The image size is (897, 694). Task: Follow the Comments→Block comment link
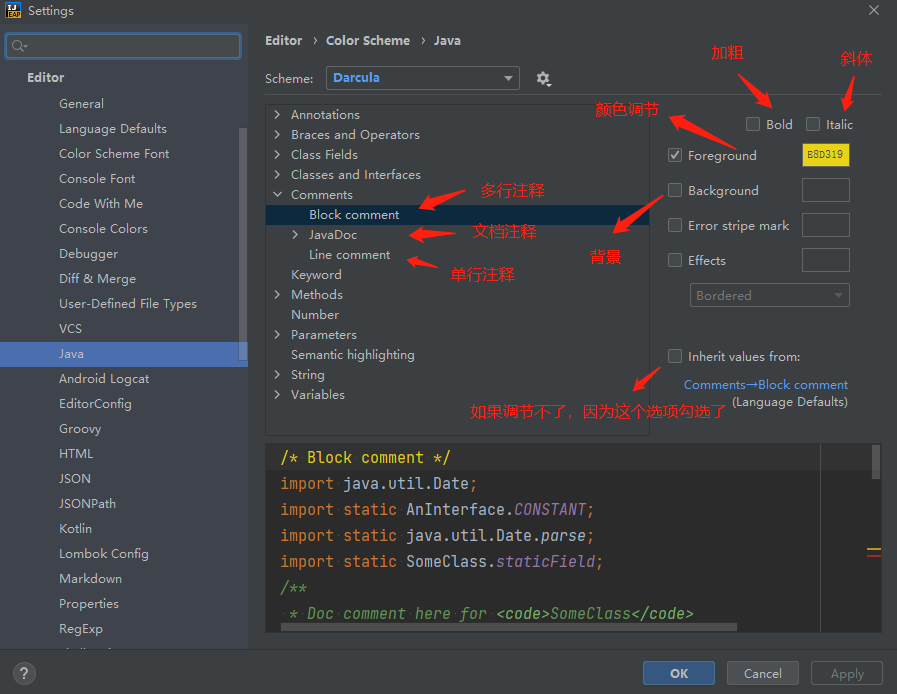(765, 385)
